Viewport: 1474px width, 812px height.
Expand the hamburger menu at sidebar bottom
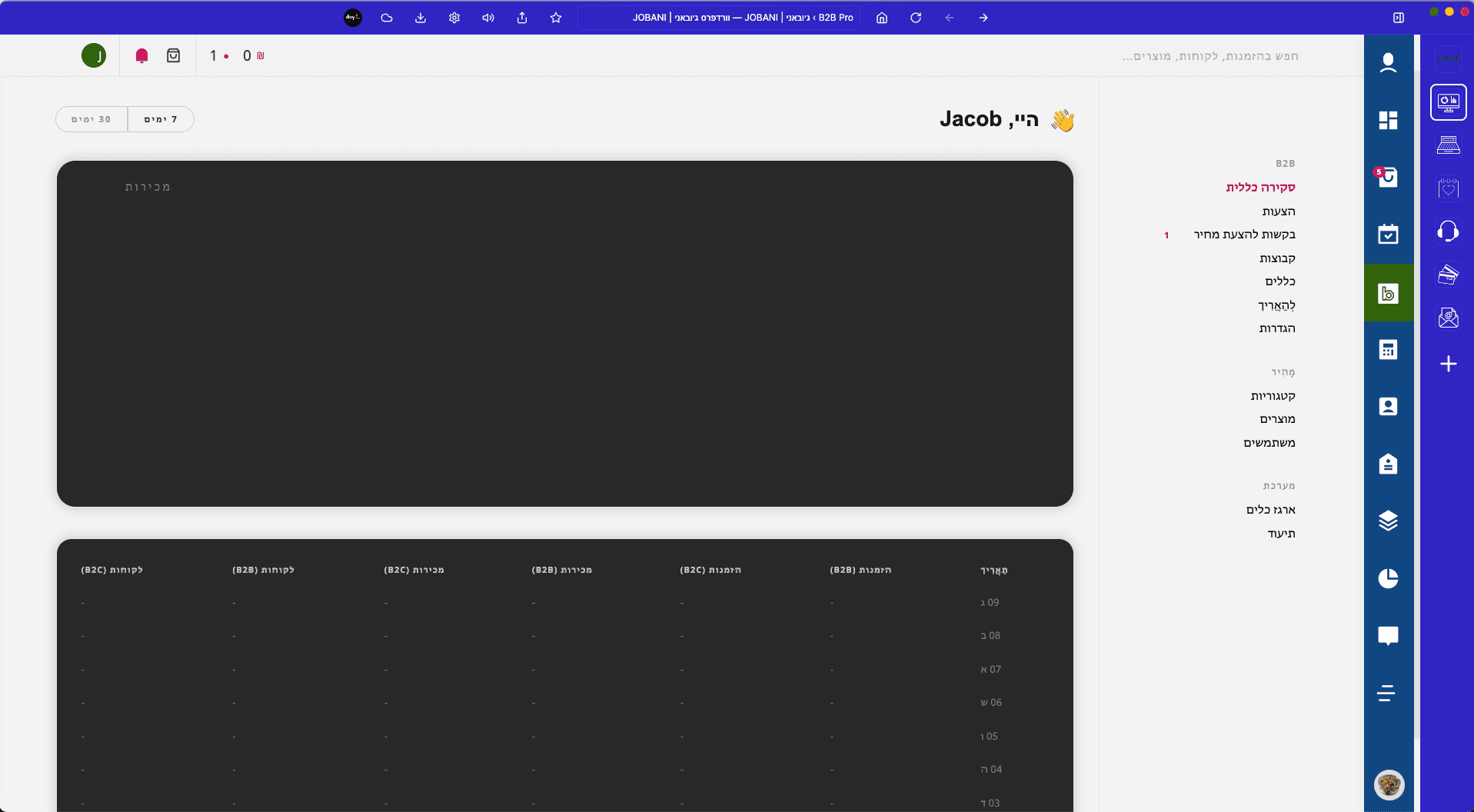click(x=1386, y=694)
